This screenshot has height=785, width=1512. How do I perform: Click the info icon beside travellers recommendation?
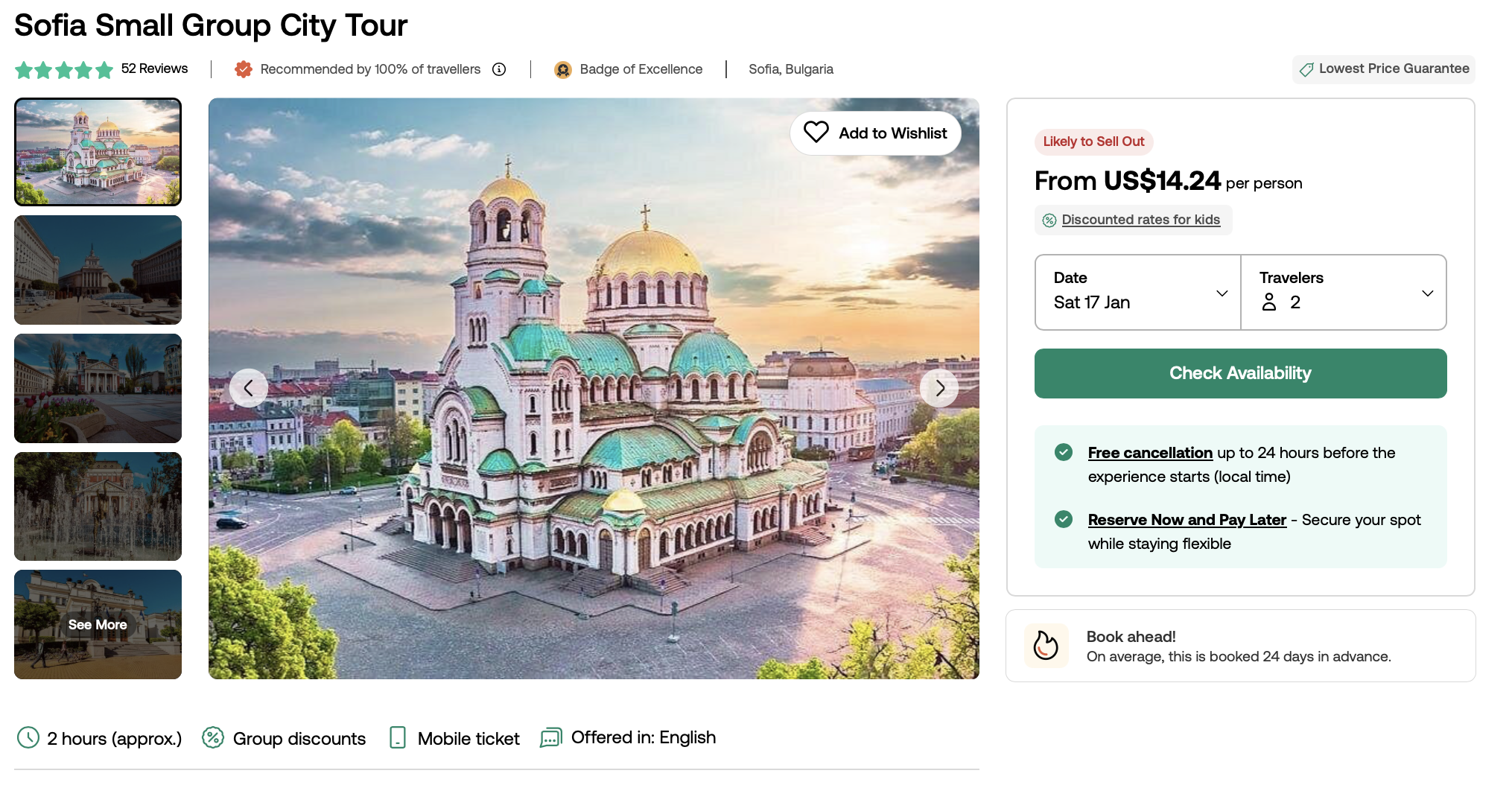pyautogui.click(x=499, y=69)
